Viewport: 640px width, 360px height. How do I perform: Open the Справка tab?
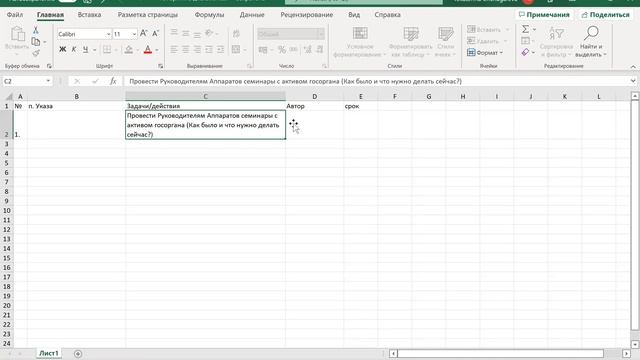tap(387, 15)
